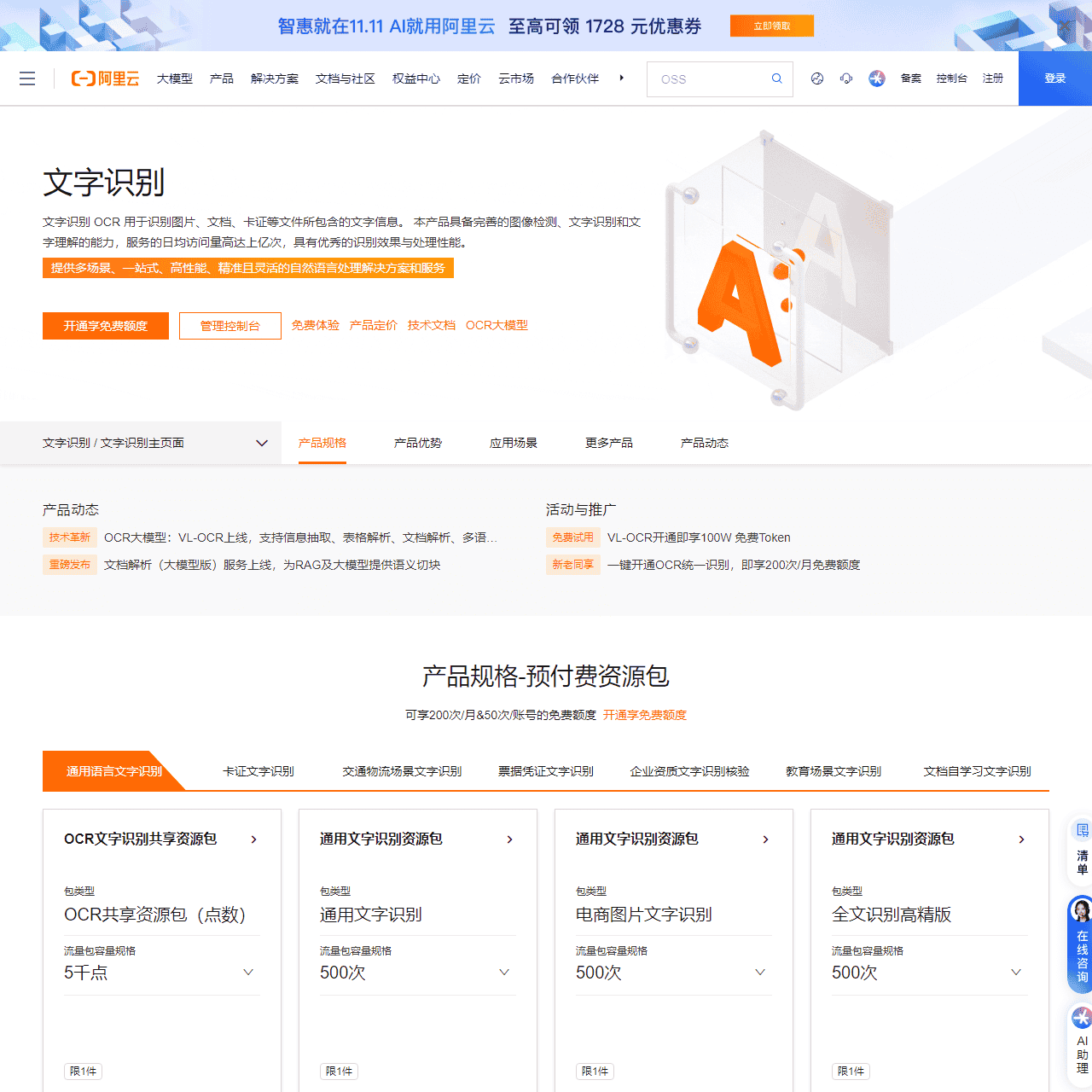Expand the 5千点 capacity dropdown
Viewport: 1092px width, 1092px height.
(x=248, y=972)
